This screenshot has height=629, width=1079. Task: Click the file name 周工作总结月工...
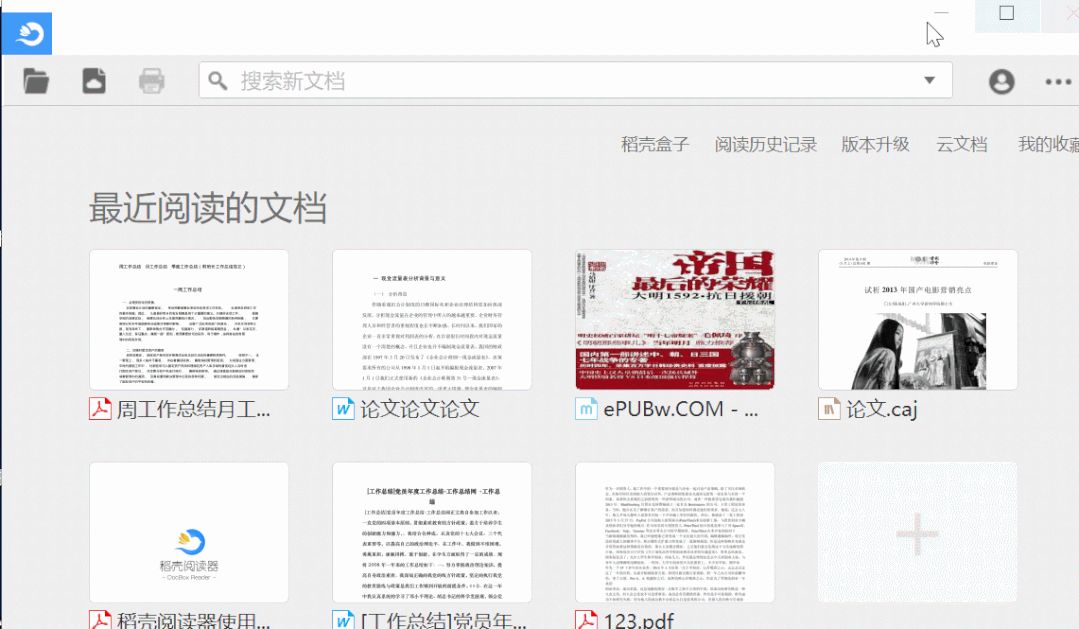193,409
